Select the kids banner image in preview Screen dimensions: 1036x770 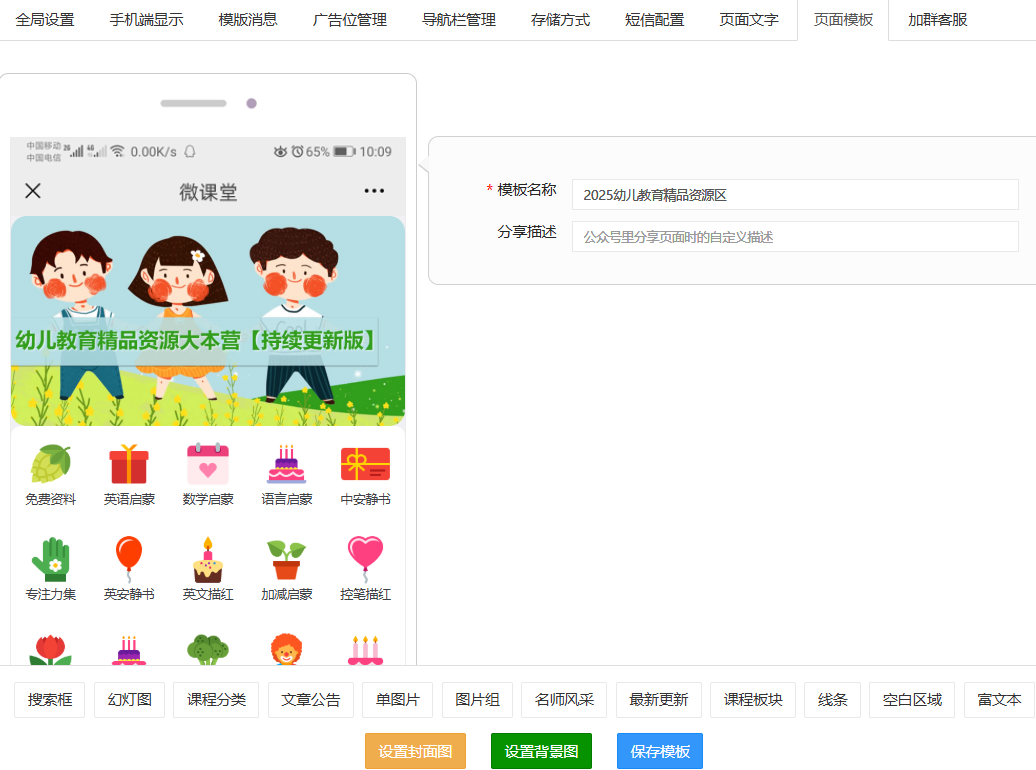click(208, 320)
